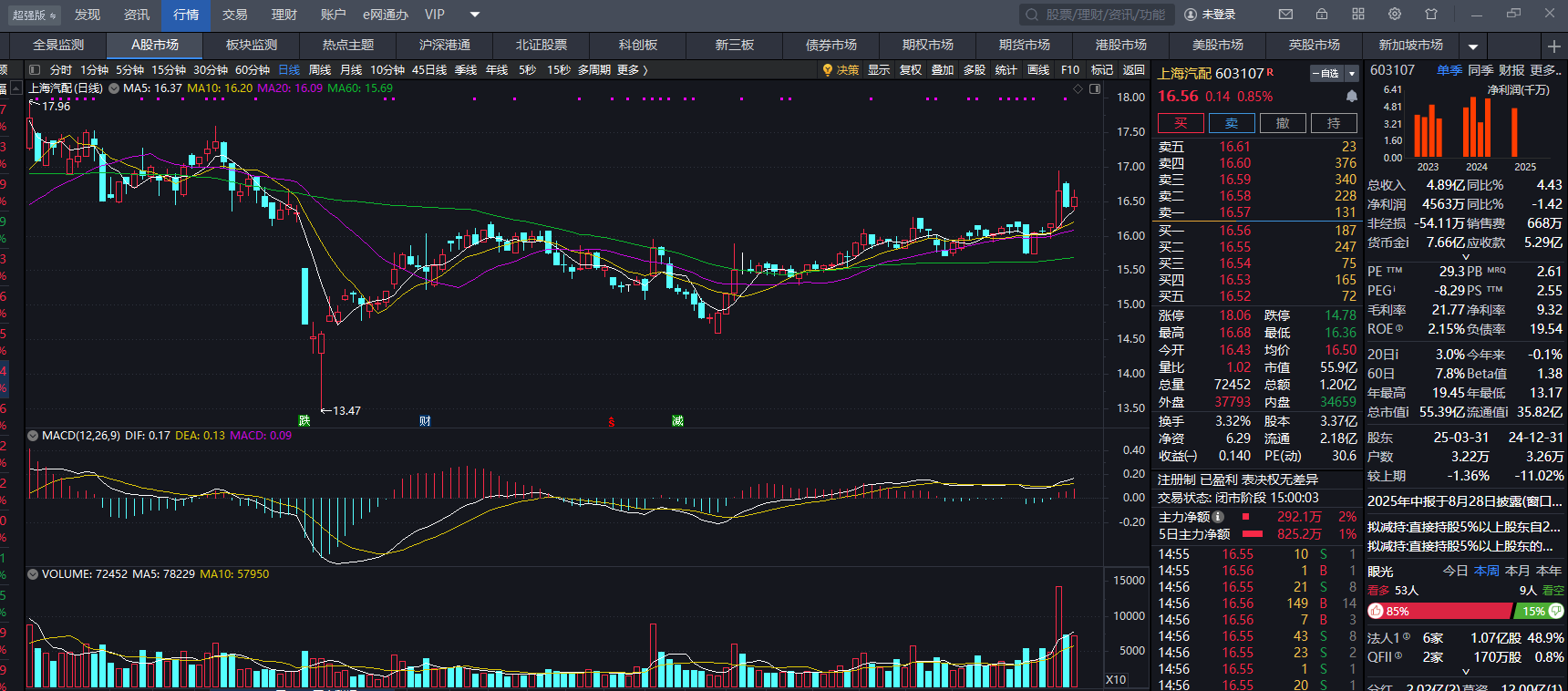
Task: Click the lock icon in title bar
Action: pyautogui.click(x=1322, y=14)
